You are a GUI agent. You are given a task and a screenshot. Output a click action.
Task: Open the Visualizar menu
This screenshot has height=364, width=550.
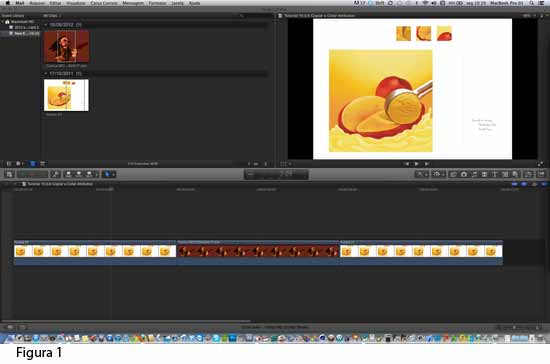pyautogui.click(x=76, y=3)
